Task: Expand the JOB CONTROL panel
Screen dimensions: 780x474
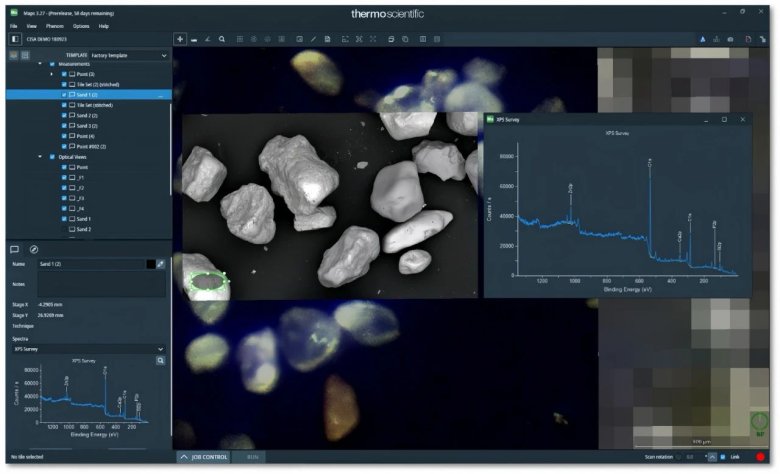Action: 204,457
